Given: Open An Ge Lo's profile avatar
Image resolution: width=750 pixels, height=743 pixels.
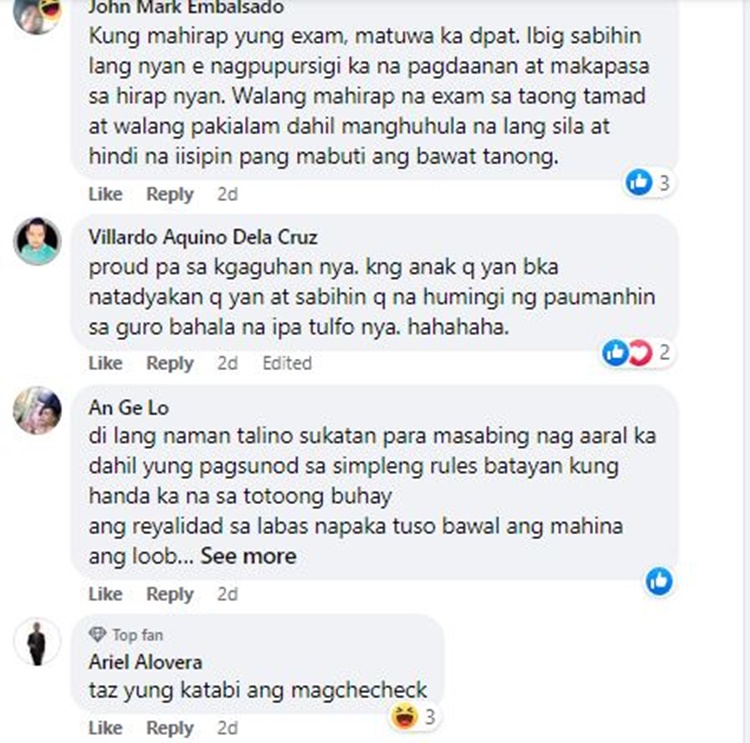Looking at the screenshot, I should pos(37,410).
